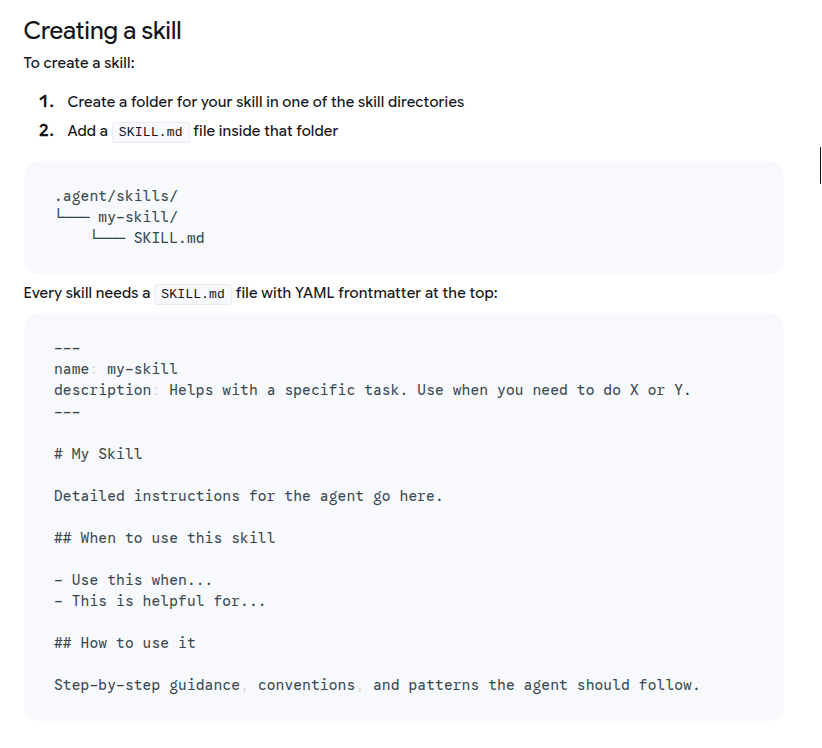Click the "# My Skill" heading line
Viewport: 822px width, 748px height.
tap(98, 454)
